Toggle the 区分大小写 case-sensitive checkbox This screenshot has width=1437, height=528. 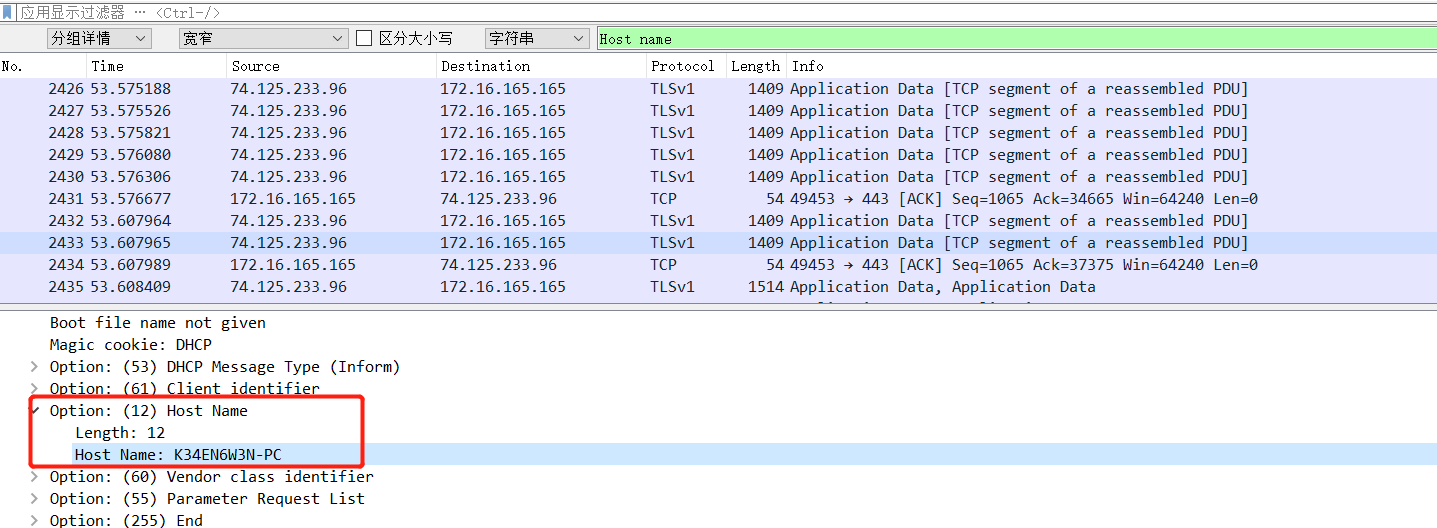365,38
